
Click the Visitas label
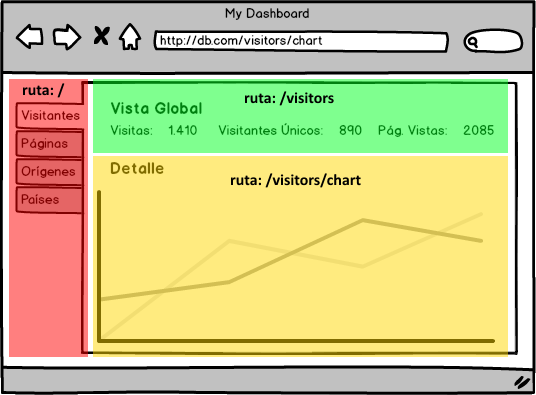tap(131, 130)
